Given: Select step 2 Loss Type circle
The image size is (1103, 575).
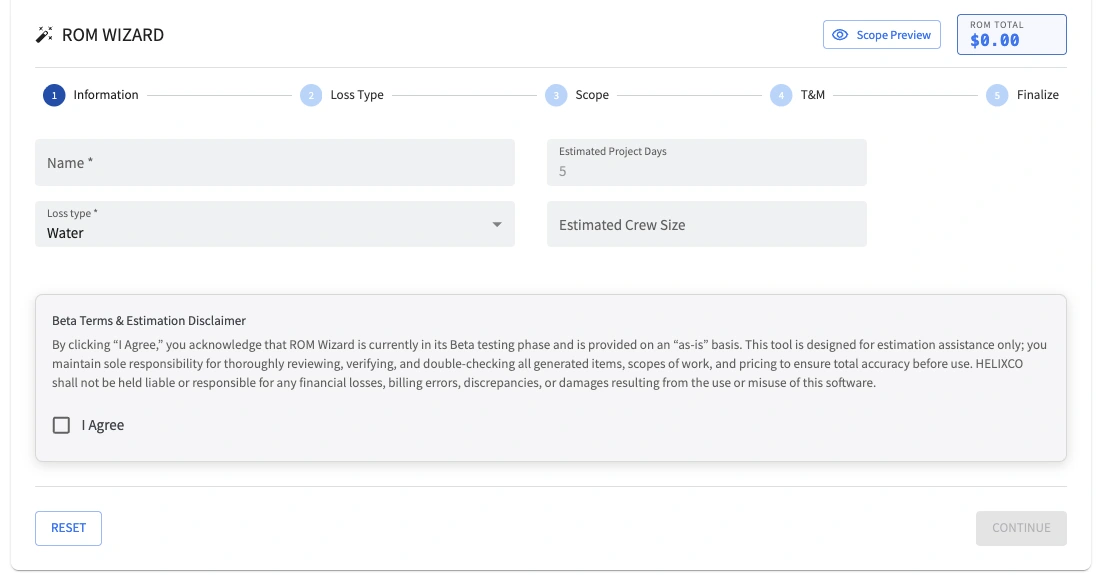Looking at the screenshot, I should [311, 95].
